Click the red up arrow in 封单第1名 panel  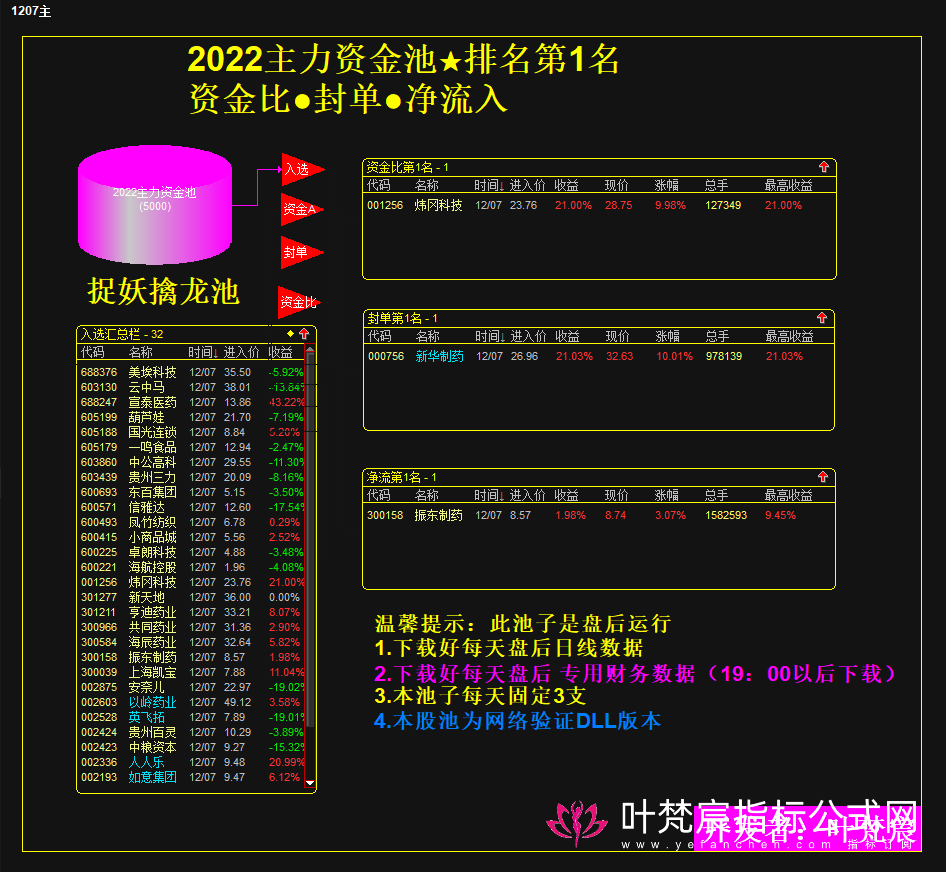822,317
